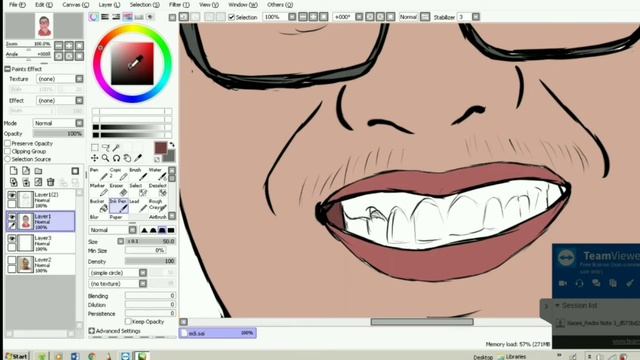
Task: Toggle the Selection checkbox in toolbar
Action: (231, 17)
